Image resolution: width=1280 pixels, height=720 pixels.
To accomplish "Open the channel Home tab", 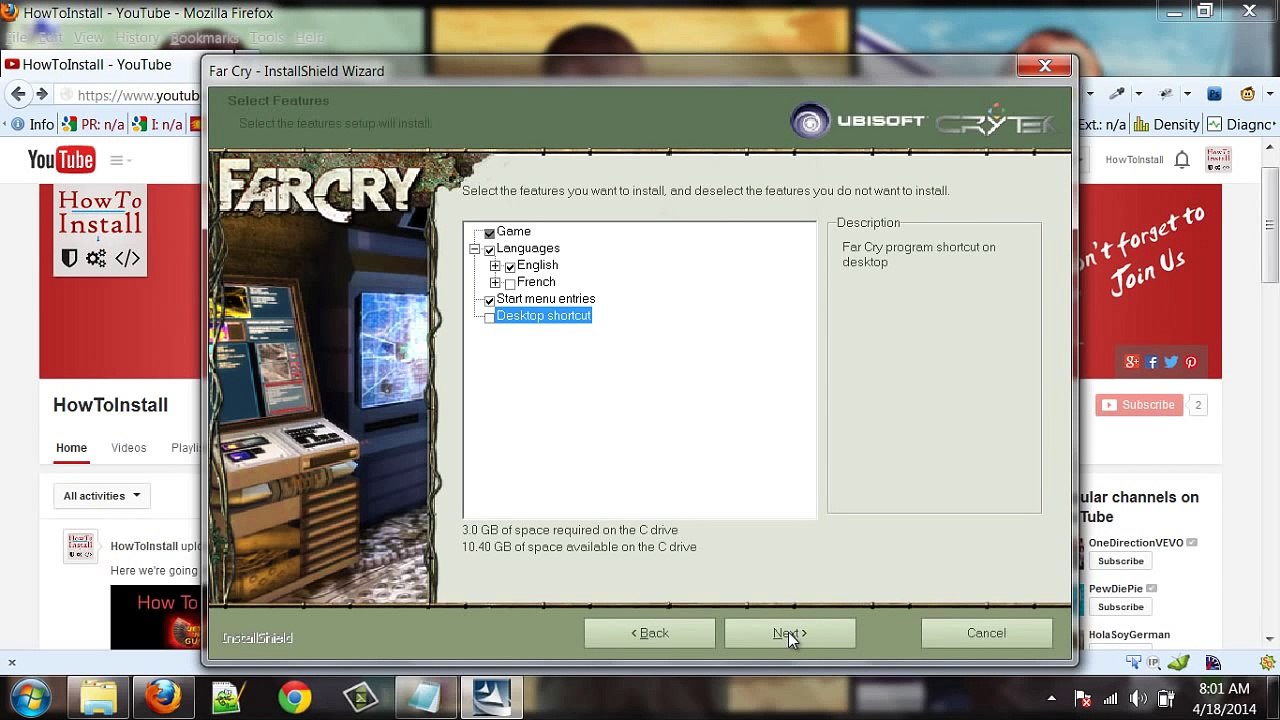I will [x=71, y=448].
